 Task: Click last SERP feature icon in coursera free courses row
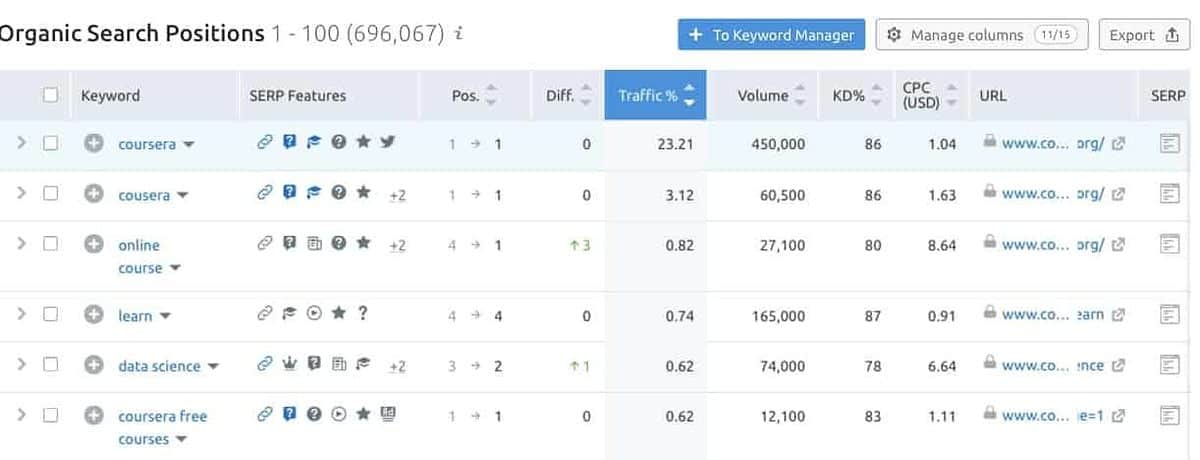pos(388,414)
